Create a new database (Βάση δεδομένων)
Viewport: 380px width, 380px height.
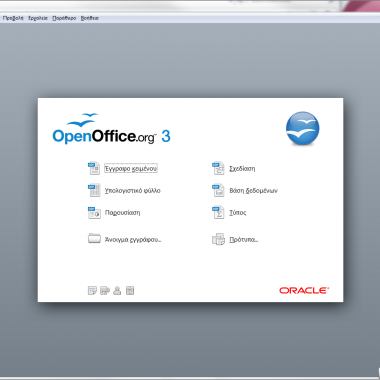(245, 190)
